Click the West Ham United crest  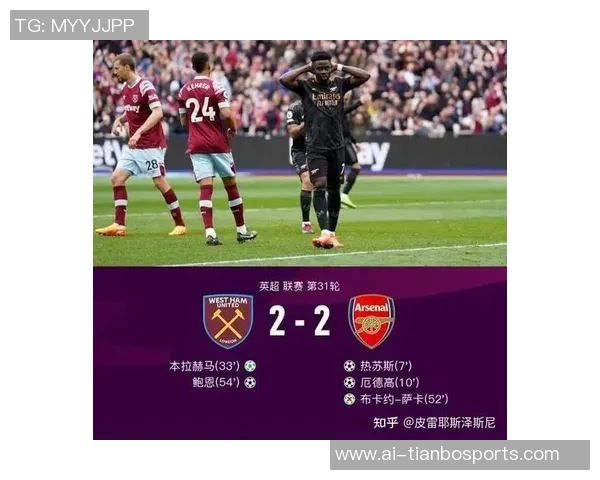228,321
